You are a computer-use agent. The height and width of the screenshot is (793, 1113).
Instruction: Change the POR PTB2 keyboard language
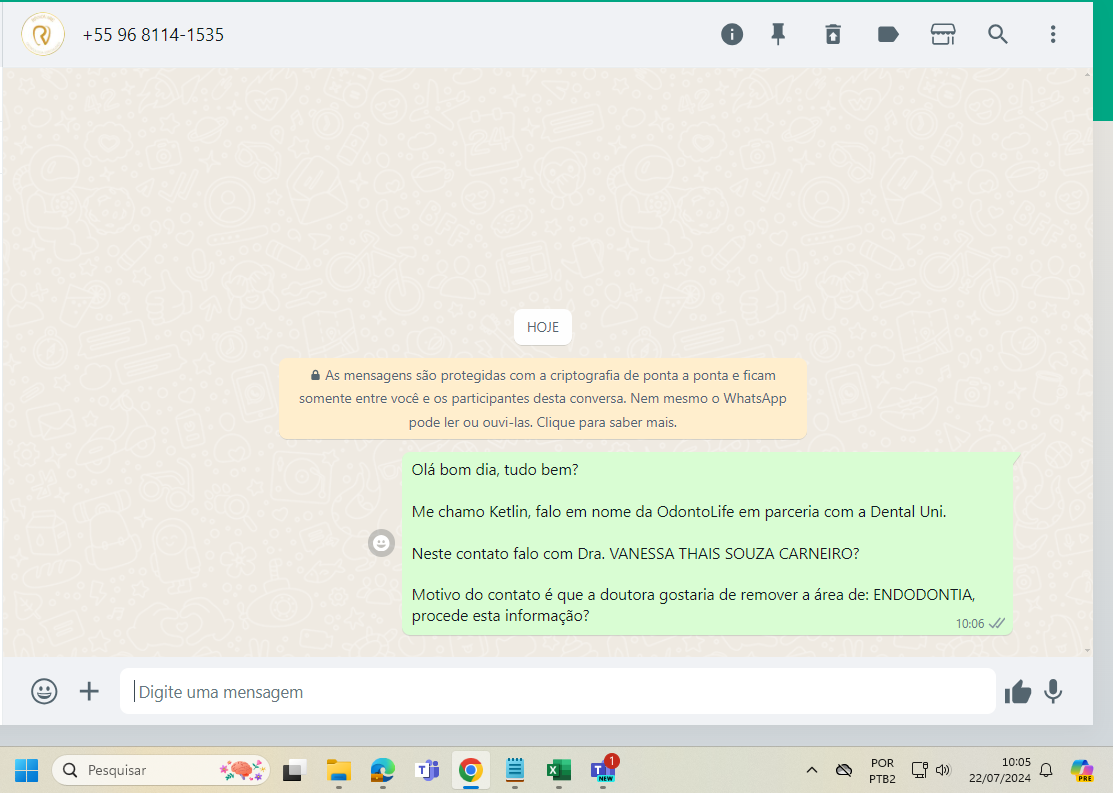(x=882, y=771)
